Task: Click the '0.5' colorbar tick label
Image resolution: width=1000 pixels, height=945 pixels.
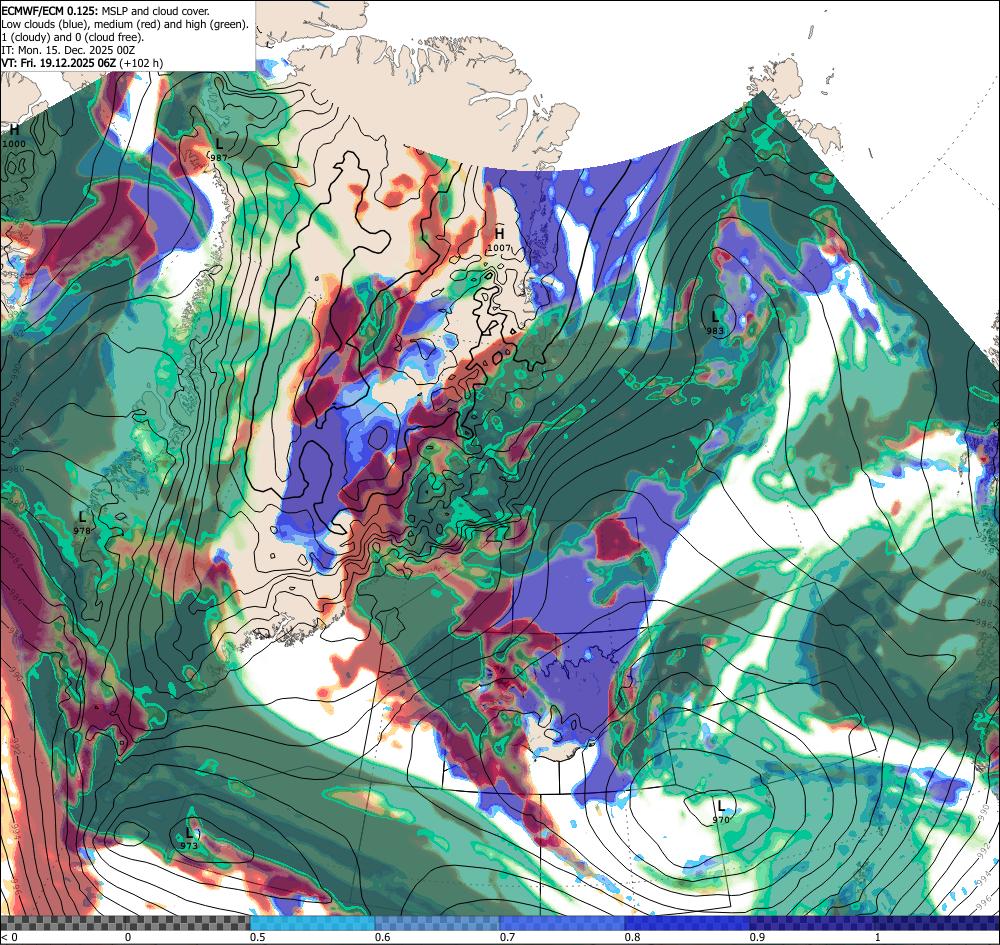Action: tap(258, 937)
